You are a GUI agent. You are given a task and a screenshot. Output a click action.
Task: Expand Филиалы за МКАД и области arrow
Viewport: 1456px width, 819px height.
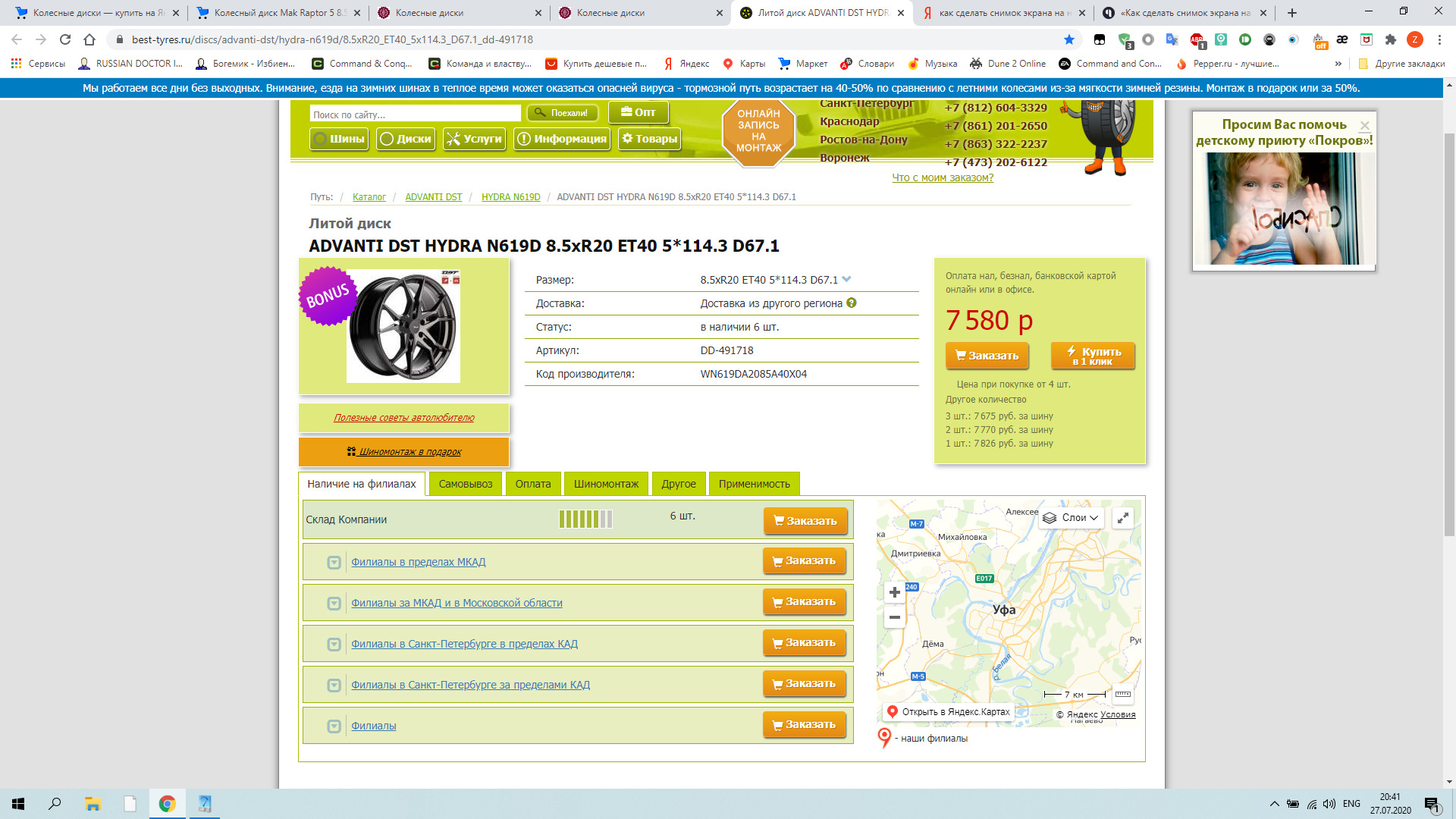334,604
